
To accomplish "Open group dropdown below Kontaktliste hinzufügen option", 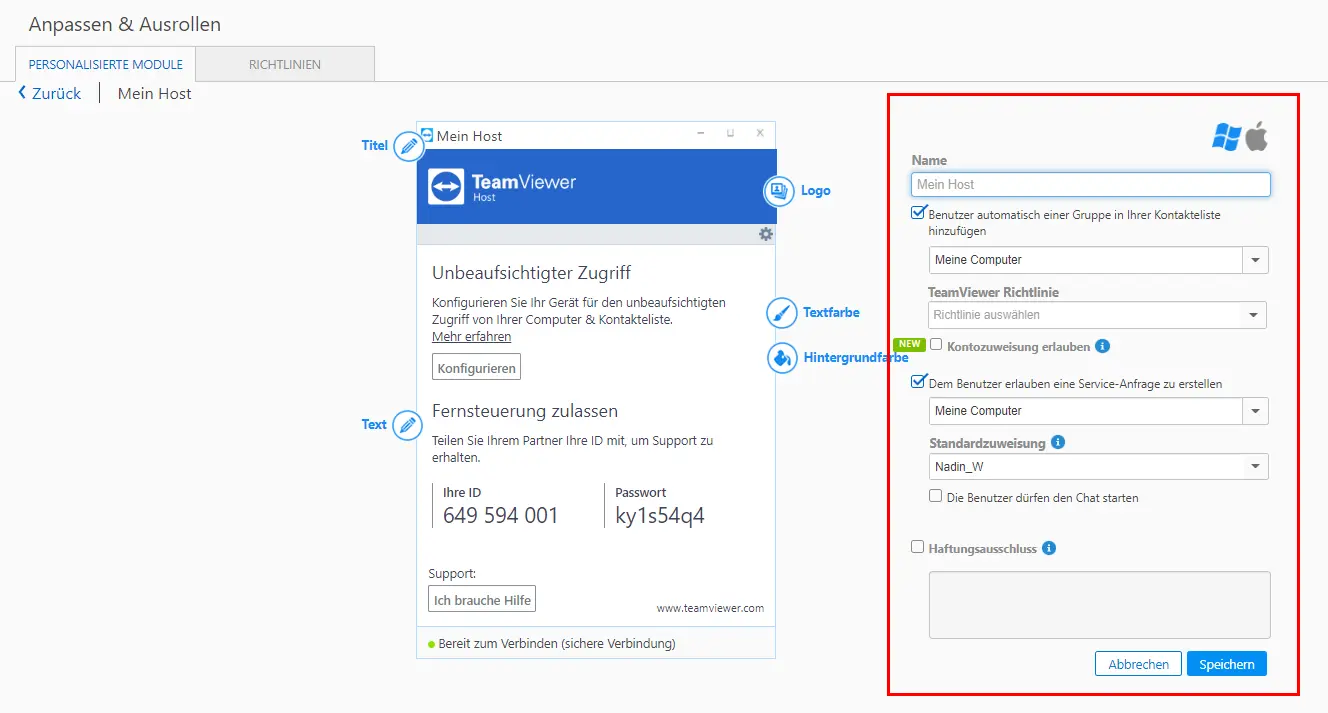I will pos(1098,260).
